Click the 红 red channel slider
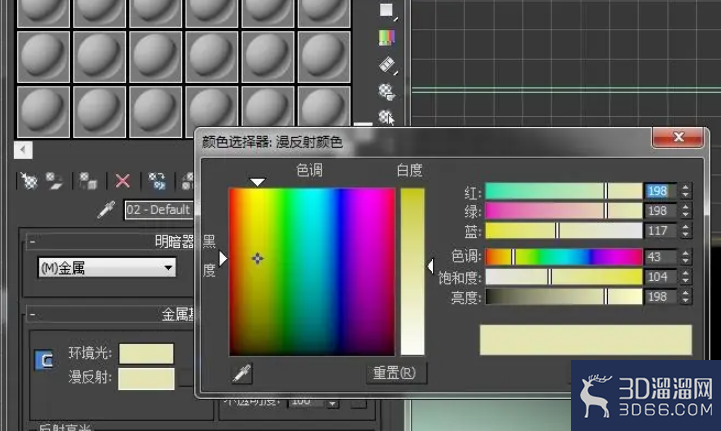This screenshot has width=721, height=431. [x=564, y=191]
